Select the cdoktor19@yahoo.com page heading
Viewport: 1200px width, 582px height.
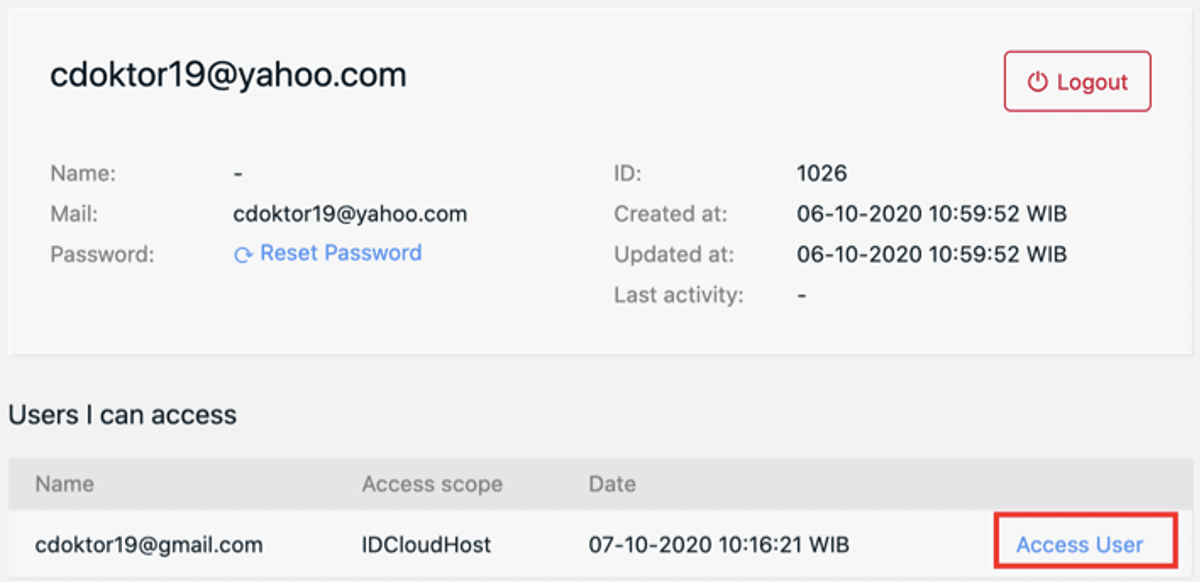tap(228, 75)
